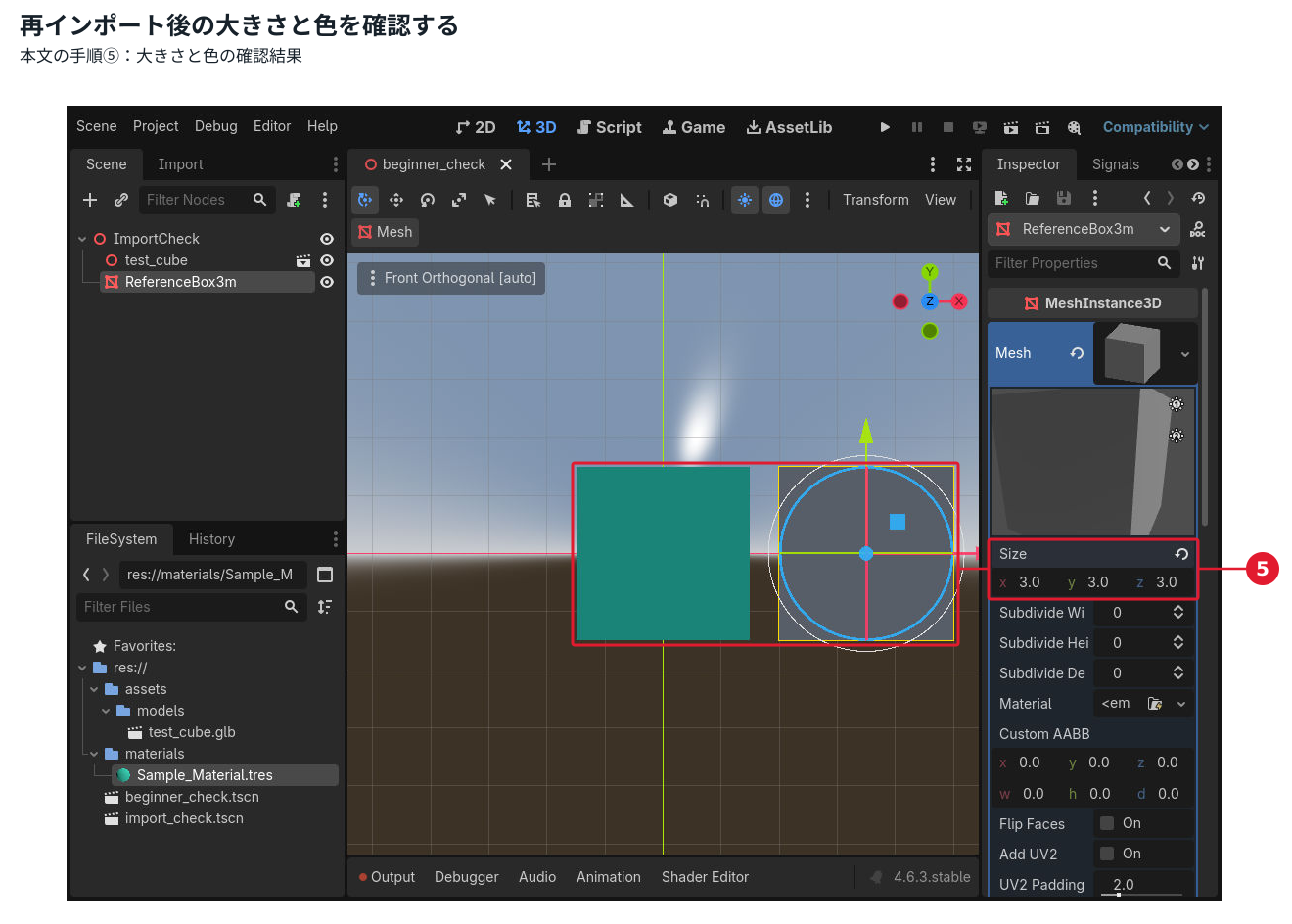Click the instantiate child scene link icon
Image resolution: width=1292 pixels, height=924 pixels.
coord(121,200)
